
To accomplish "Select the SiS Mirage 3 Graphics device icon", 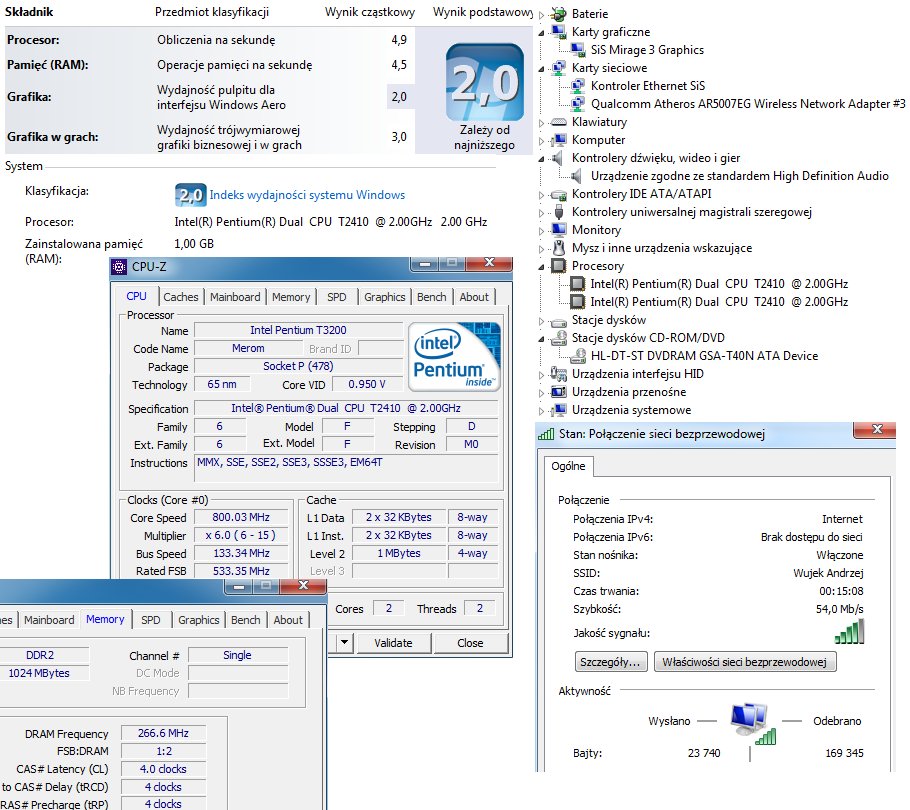I will coord(577,49).
